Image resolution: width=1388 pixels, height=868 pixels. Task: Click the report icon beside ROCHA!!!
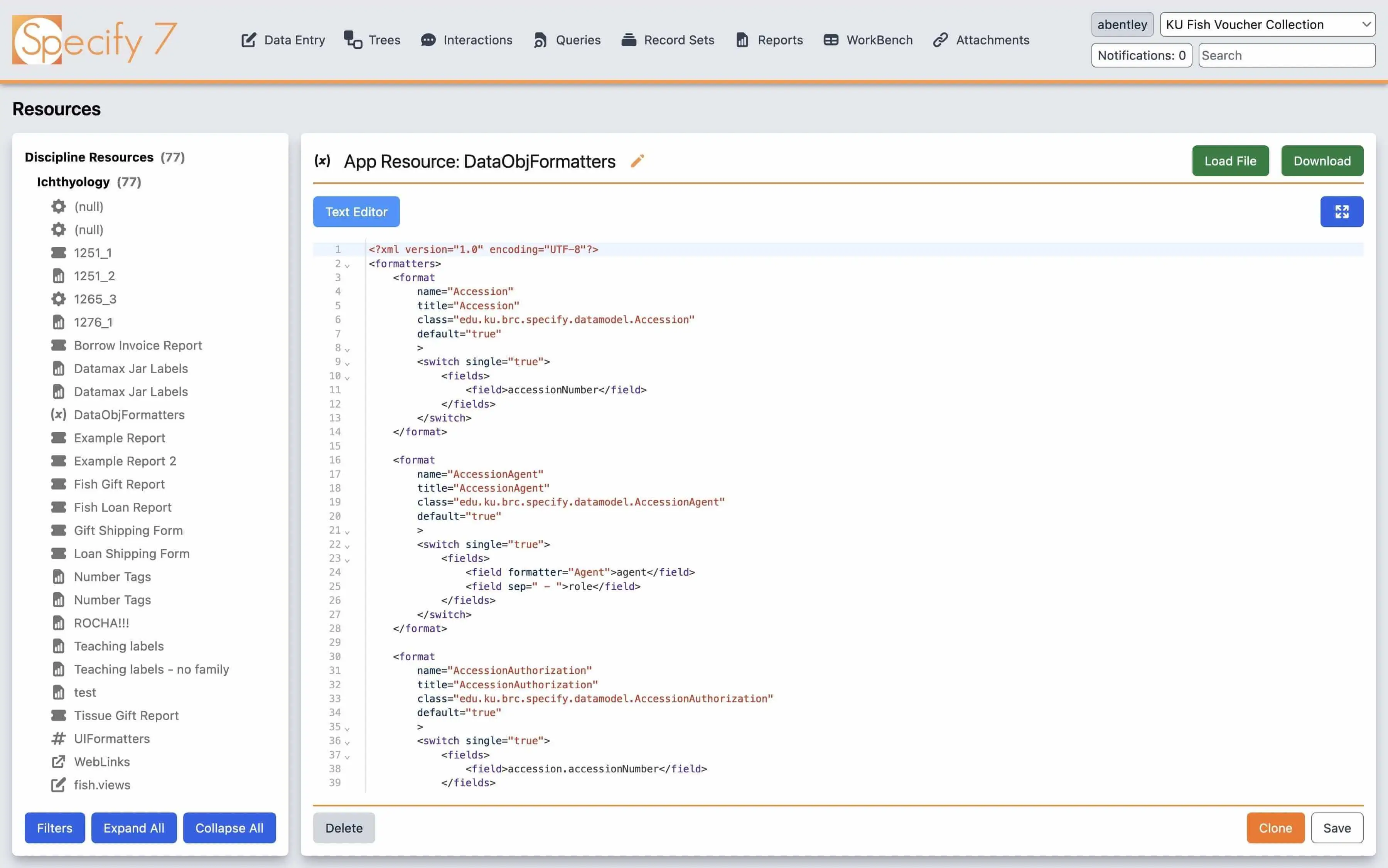coord(58,623)
